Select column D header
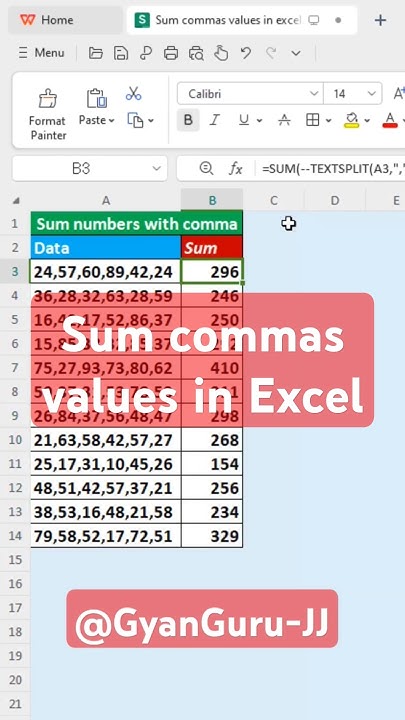The height and width of the screenshot is (720, 405). pos(335,201)
